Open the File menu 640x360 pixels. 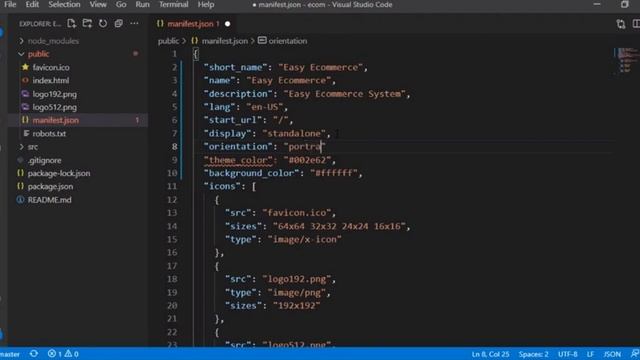[x=10, y=4]
